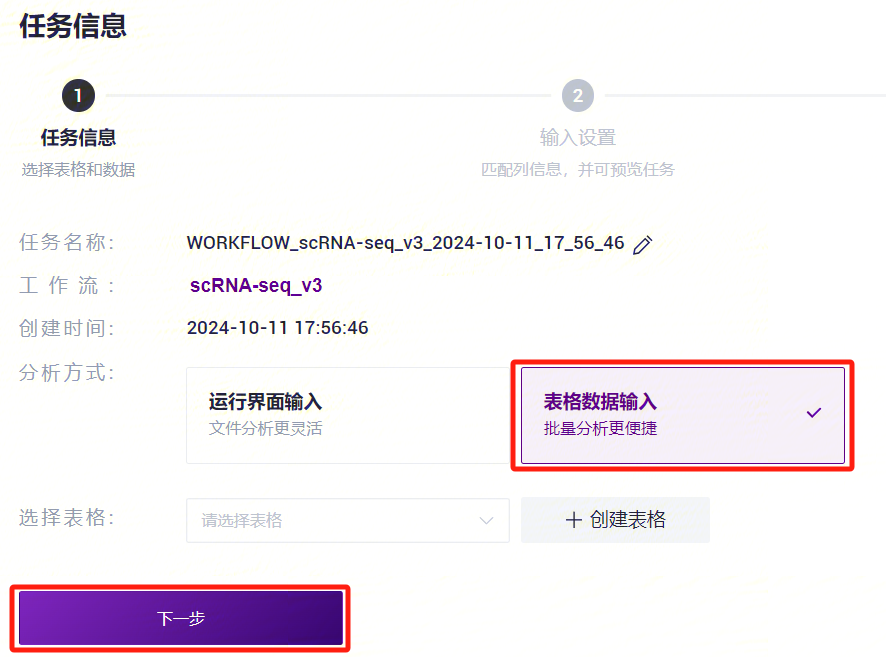The height and width of the screenshot is (657, 886).
Task: Click the creation time 2024-10-11 17:56:46
Action: coord(277,328)
